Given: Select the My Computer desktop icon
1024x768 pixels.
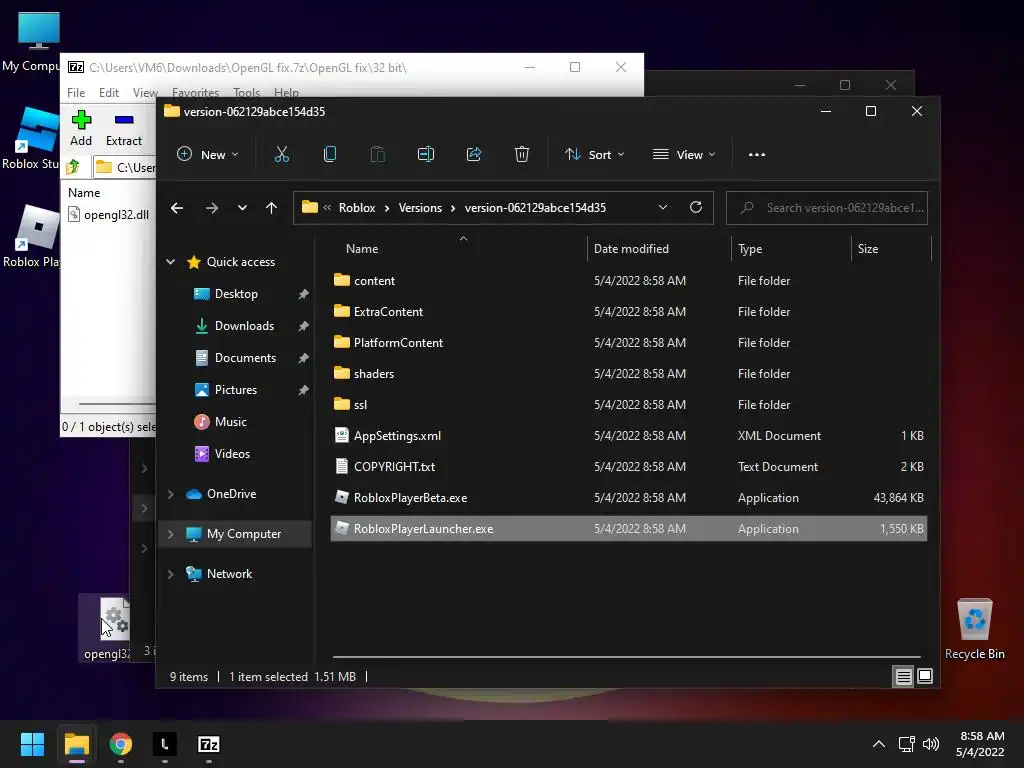Looking at the screenshot, I should pyautogui.click(x=31, y=41).
